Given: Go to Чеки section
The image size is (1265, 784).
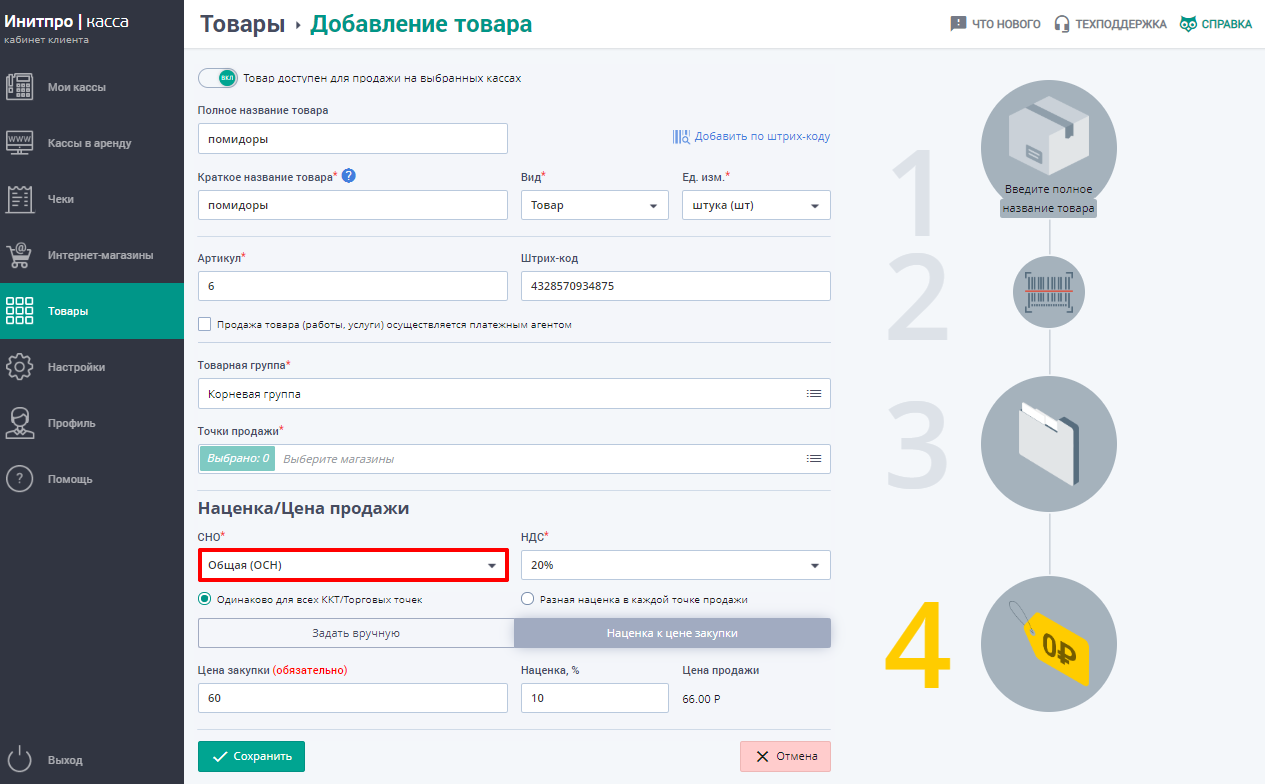Looking at the screenshot, I should coord(92,199).
